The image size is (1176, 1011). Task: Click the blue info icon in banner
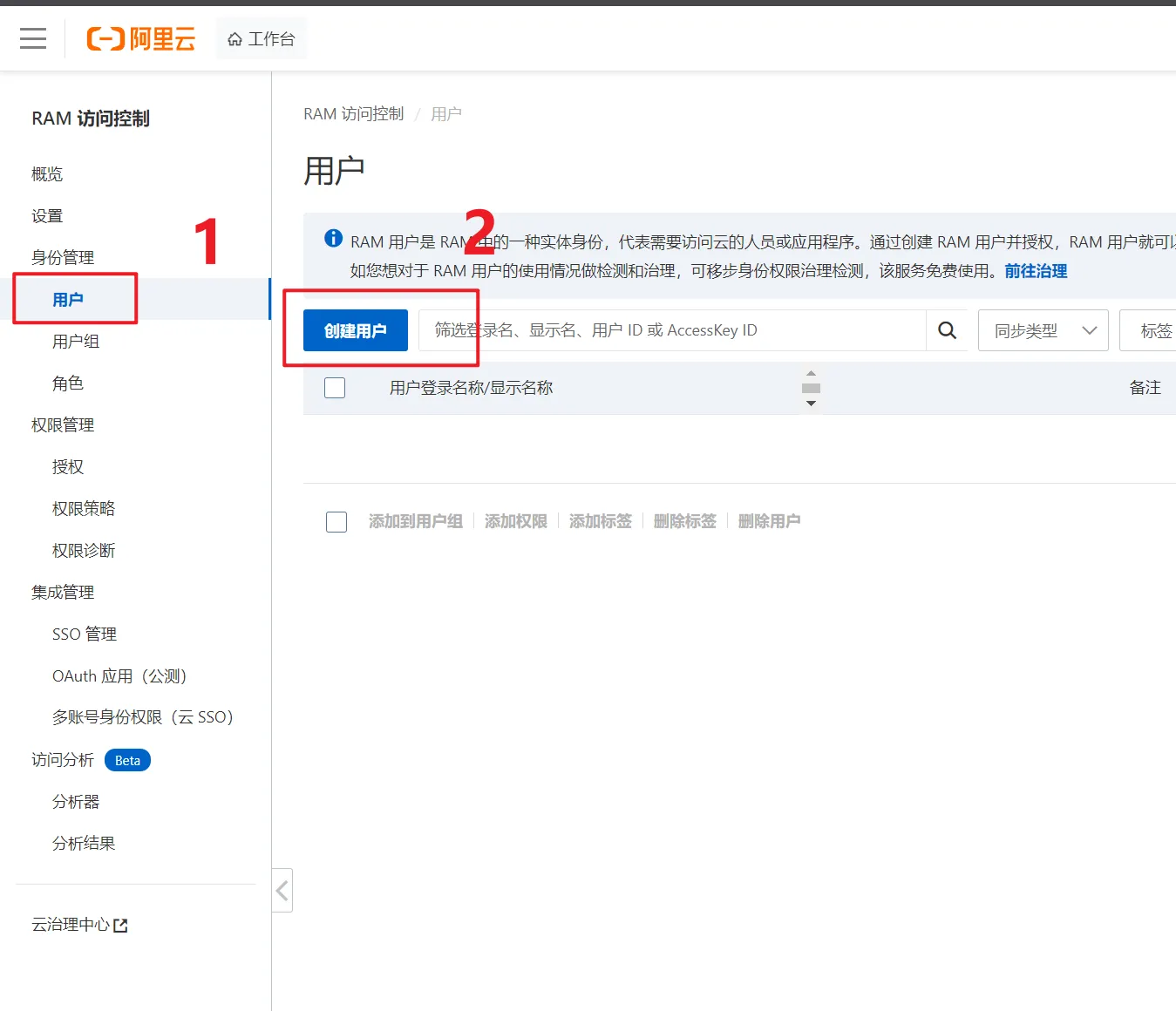point(333,238)
